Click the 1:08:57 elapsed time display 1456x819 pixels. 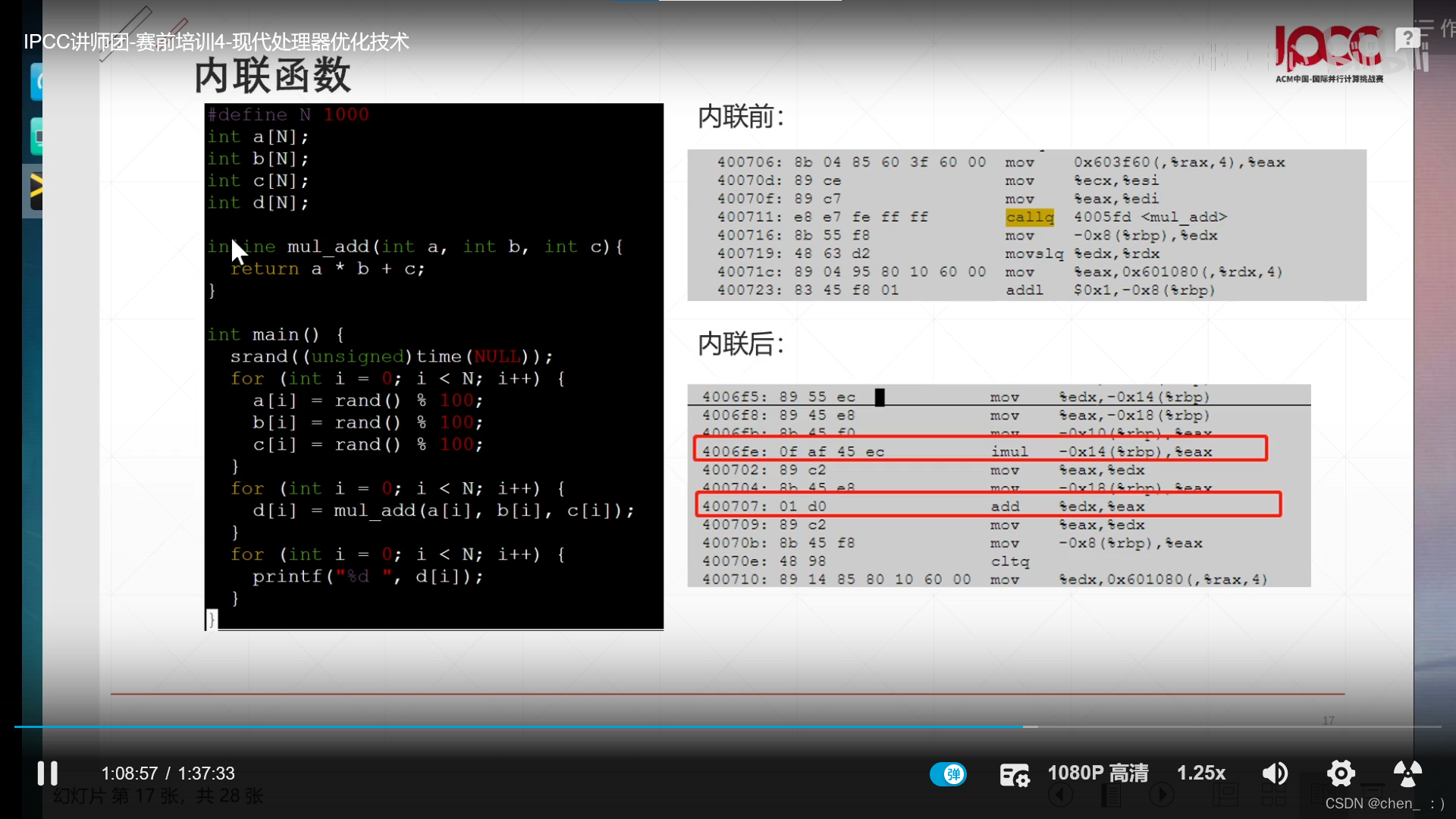click(x=130, y=773)
